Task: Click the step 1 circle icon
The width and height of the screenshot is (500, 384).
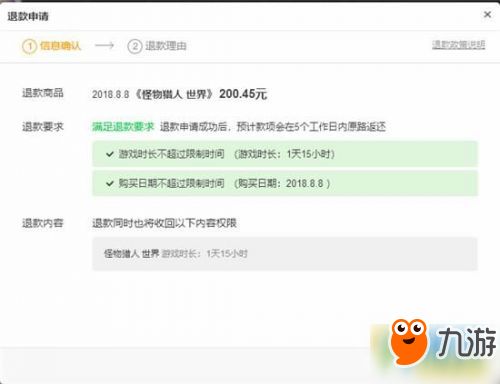Action: pyautogui.click(x=29, y=46)
